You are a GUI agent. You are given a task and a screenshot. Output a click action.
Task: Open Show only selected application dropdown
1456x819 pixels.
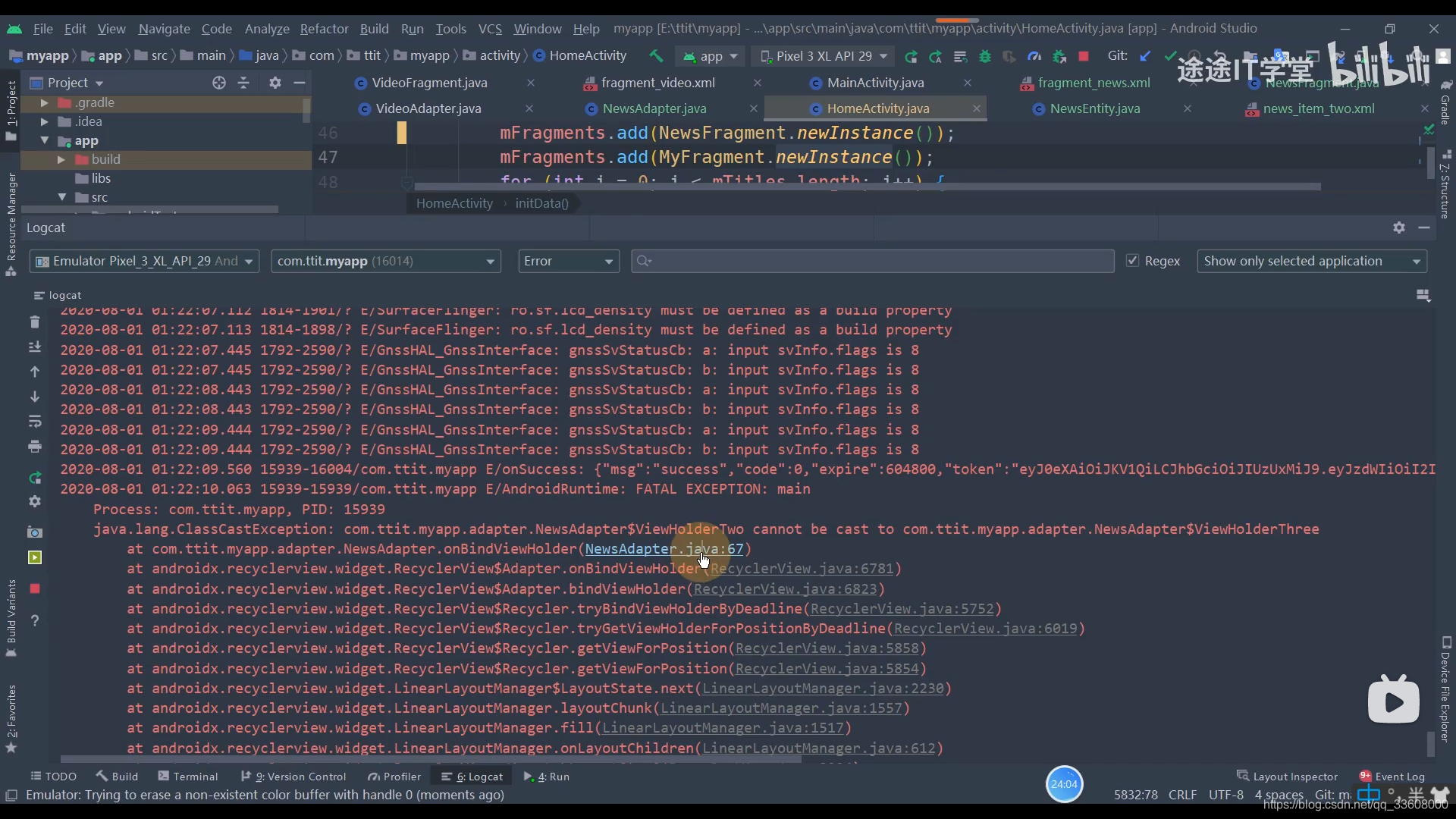1312,261
